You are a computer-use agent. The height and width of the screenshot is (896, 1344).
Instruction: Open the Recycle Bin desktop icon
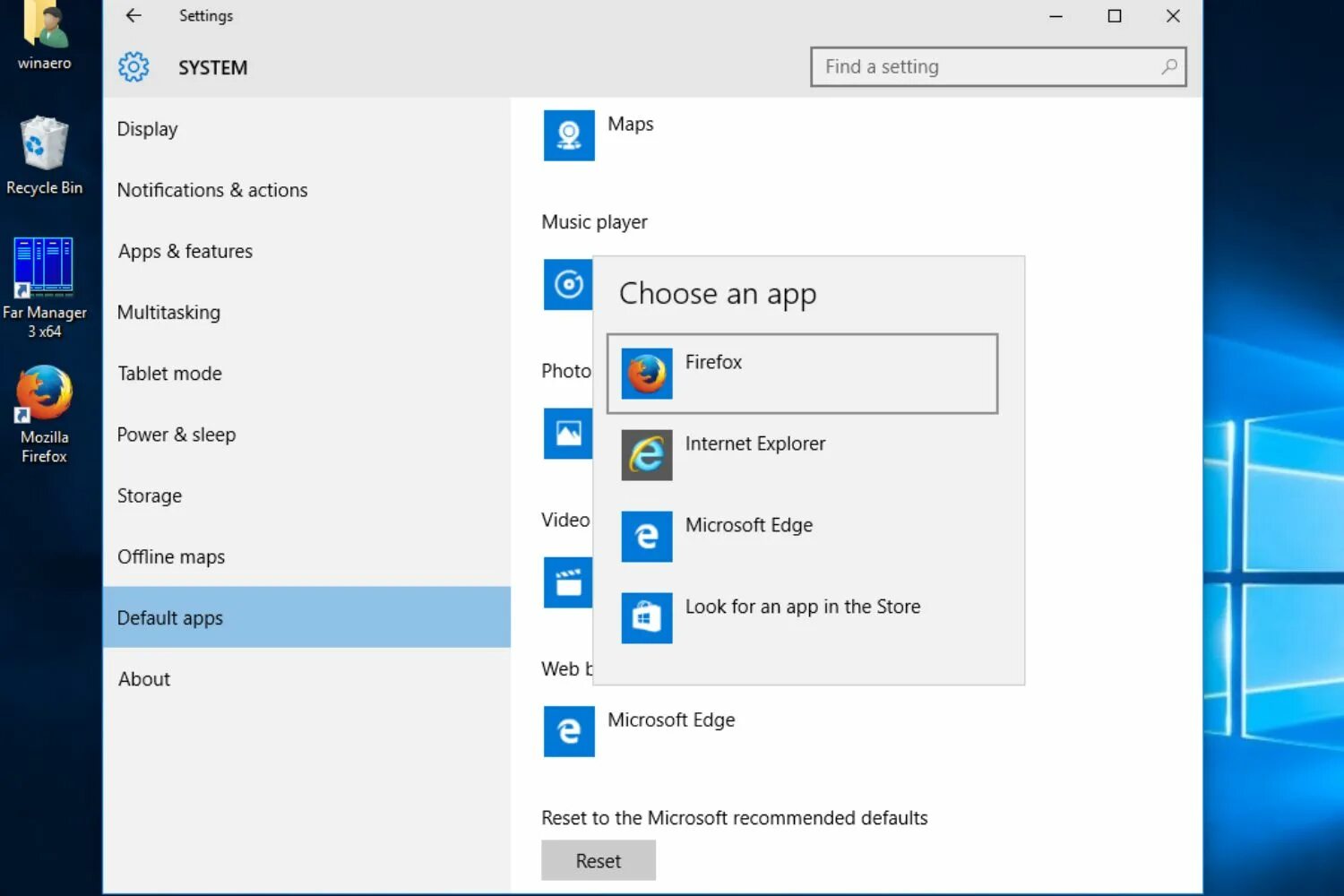44,143
